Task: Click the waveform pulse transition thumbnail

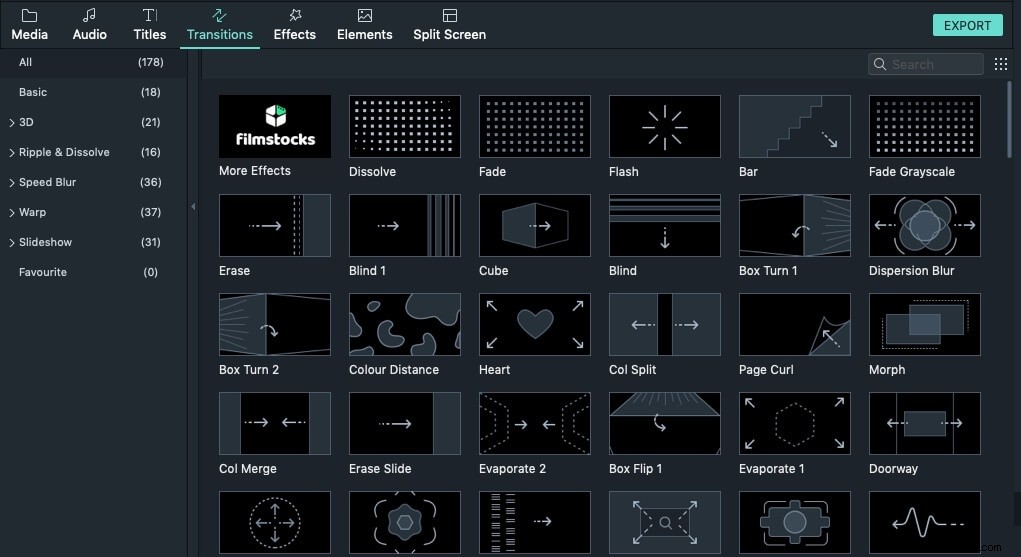Action: 925,522
